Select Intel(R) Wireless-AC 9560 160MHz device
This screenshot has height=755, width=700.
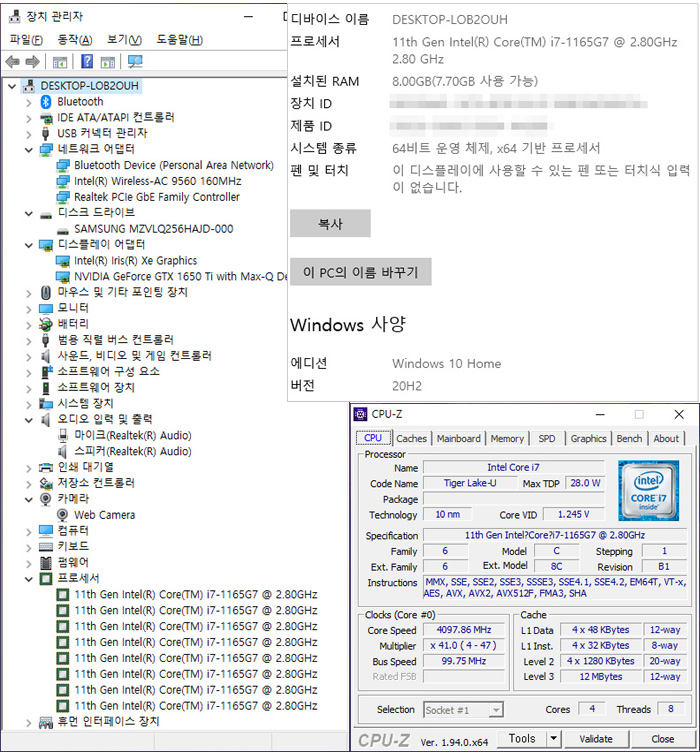tap(157, 181)
